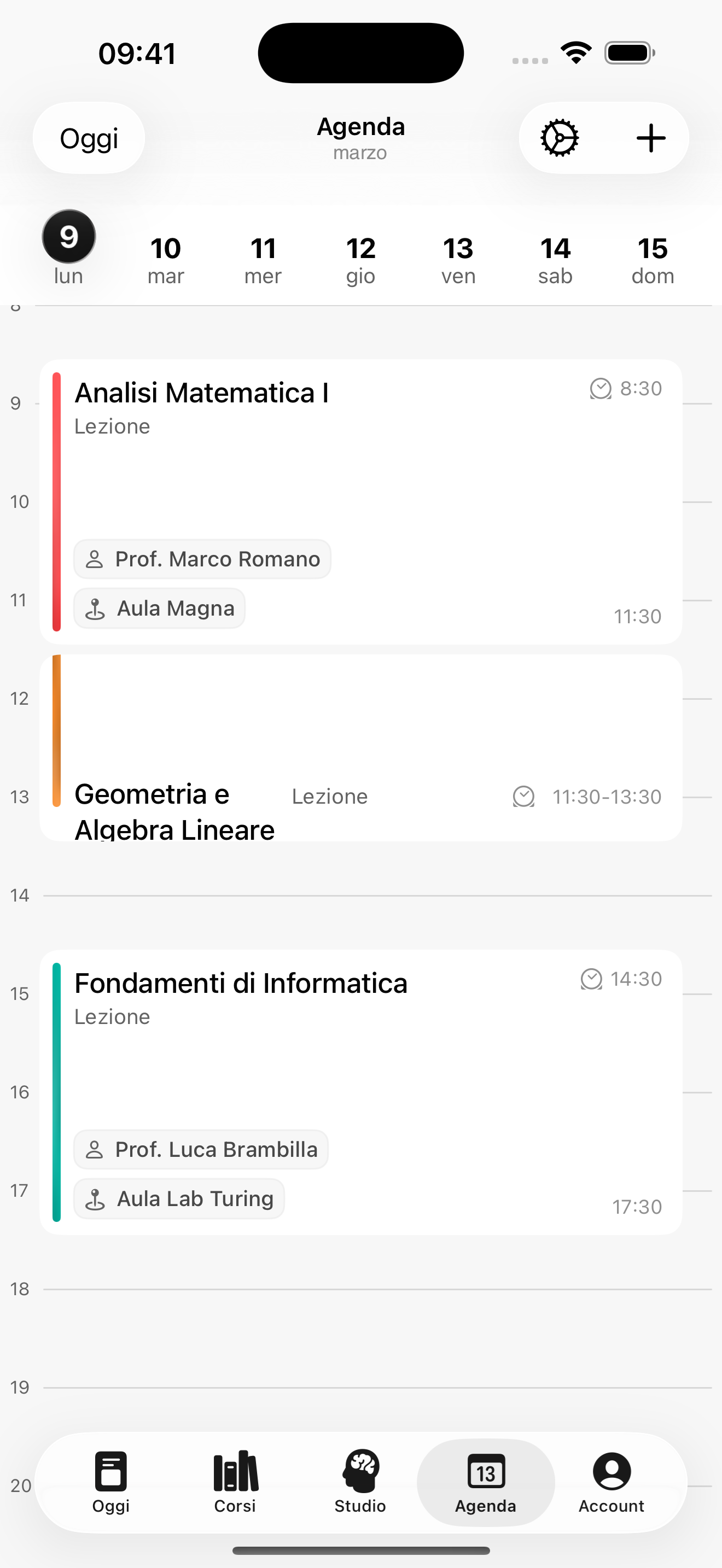Open the settings gear icon
722x1568 pixels.
point(560,138)
